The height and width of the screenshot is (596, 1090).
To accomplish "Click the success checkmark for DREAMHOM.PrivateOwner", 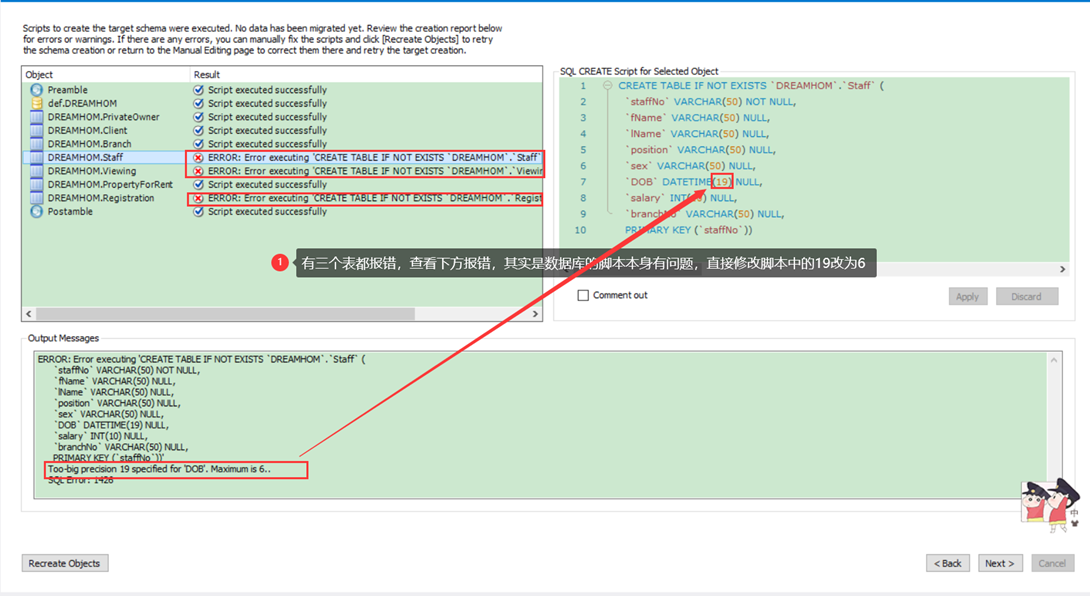I will [x=199, y=117].
